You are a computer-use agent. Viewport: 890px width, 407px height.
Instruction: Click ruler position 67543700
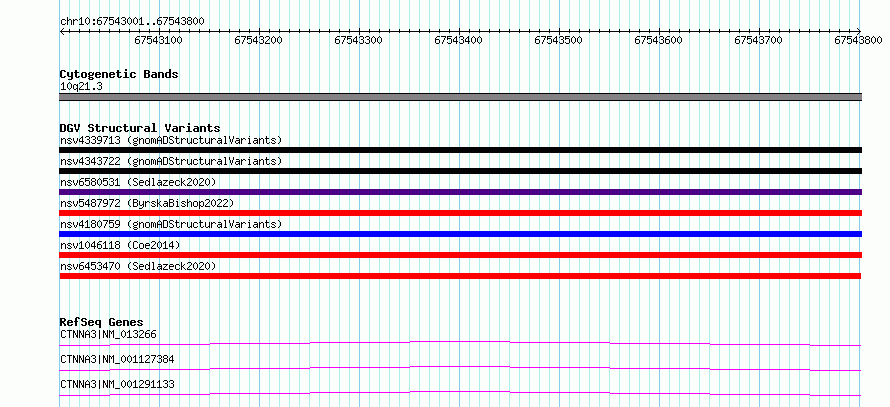(758, 40)
